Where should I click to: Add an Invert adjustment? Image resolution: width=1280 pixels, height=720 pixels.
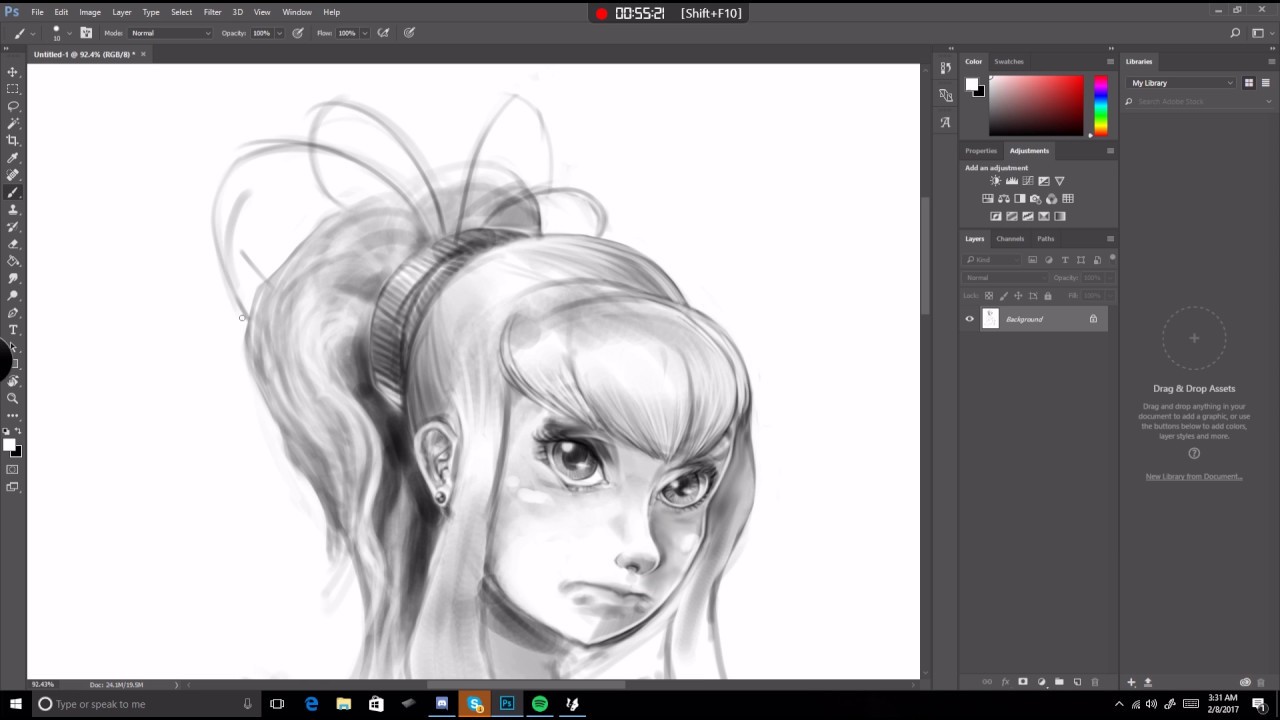point(996,216)
